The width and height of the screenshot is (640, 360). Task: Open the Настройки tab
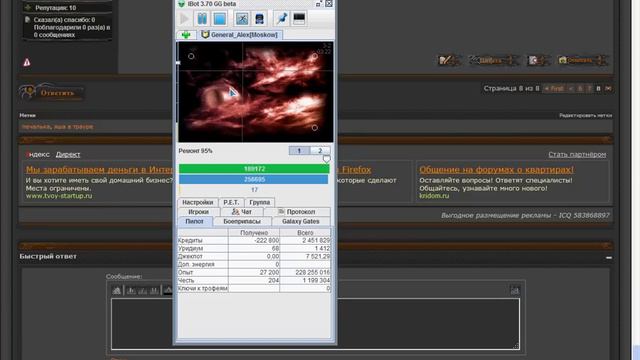pos(198,202)
